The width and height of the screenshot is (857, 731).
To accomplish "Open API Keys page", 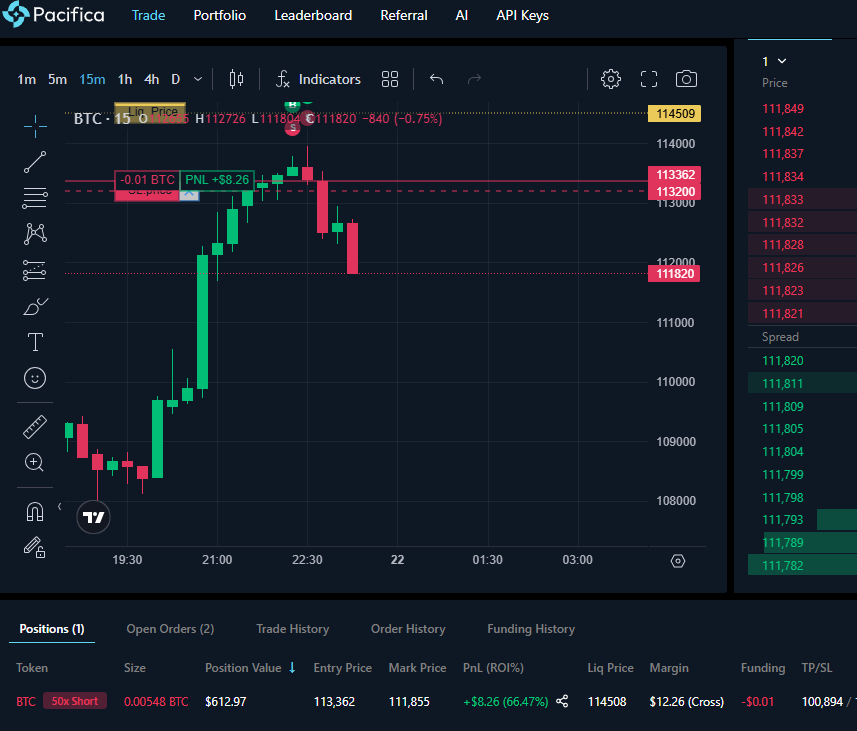I will [x=523, y=15].
